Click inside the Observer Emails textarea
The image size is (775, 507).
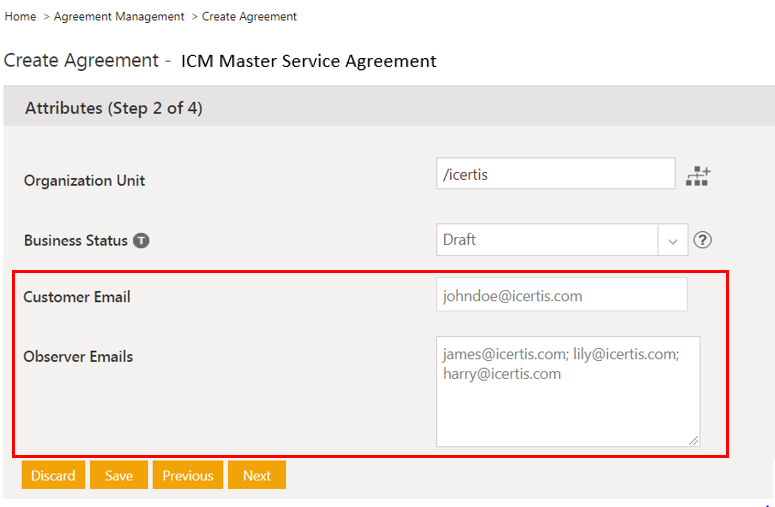click(x=567, y=400)
